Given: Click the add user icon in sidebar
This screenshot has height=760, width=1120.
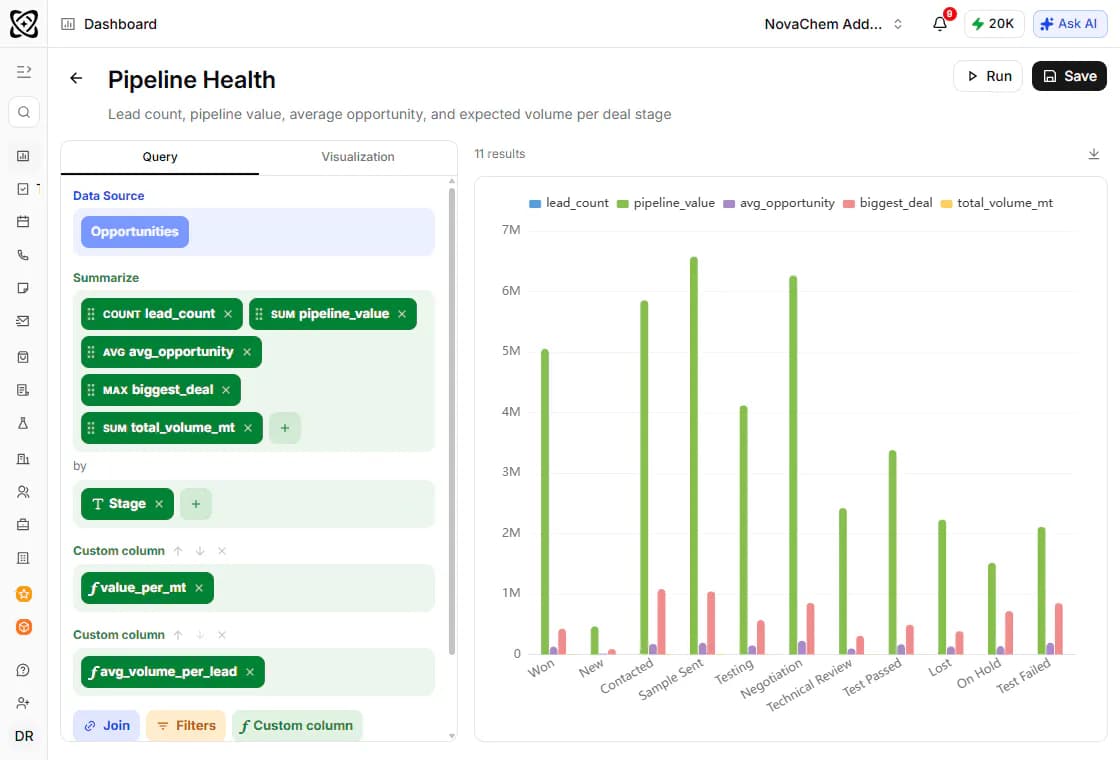Looking at the screenshot, I should coord(23,703).
